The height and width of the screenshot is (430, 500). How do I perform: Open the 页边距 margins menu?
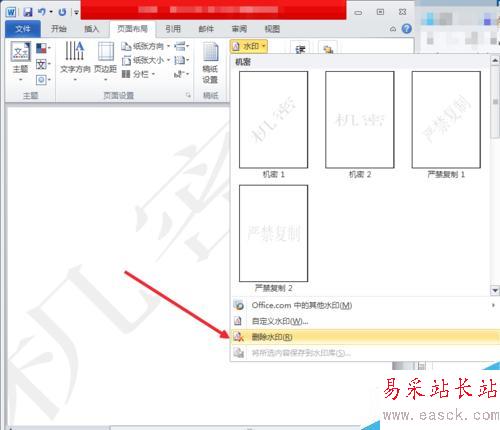tap(105, 62)
